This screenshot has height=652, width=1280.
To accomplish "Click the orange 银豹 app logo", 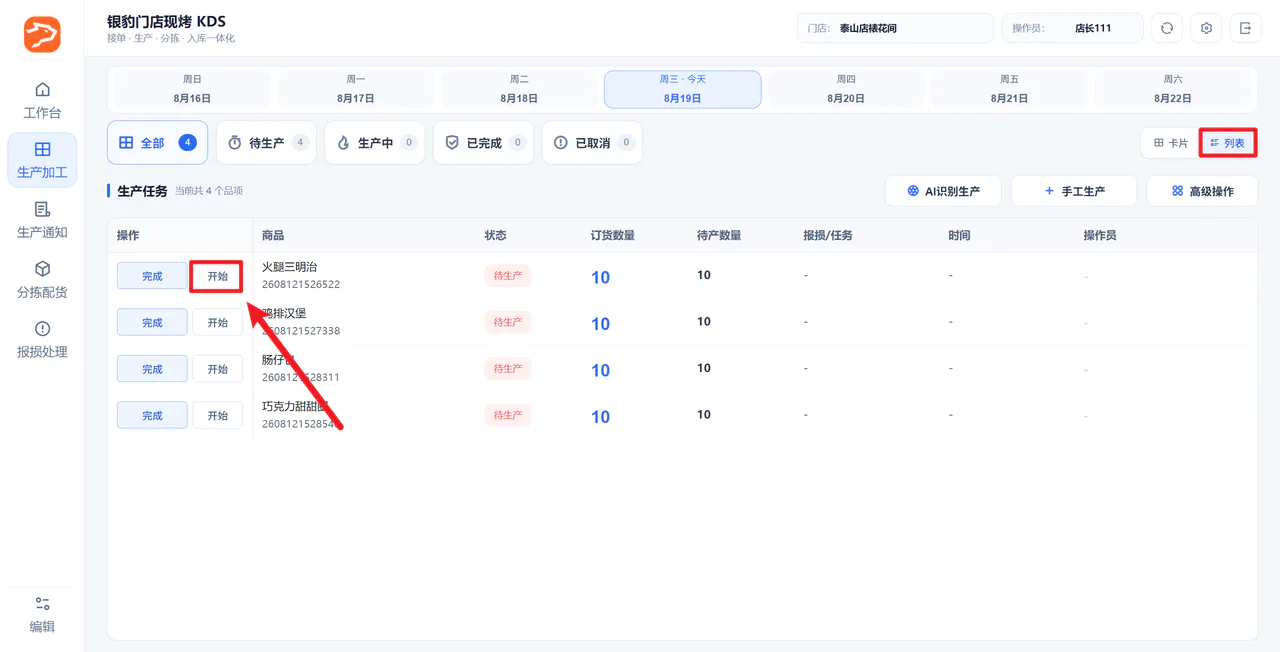I will pos(42,34).
